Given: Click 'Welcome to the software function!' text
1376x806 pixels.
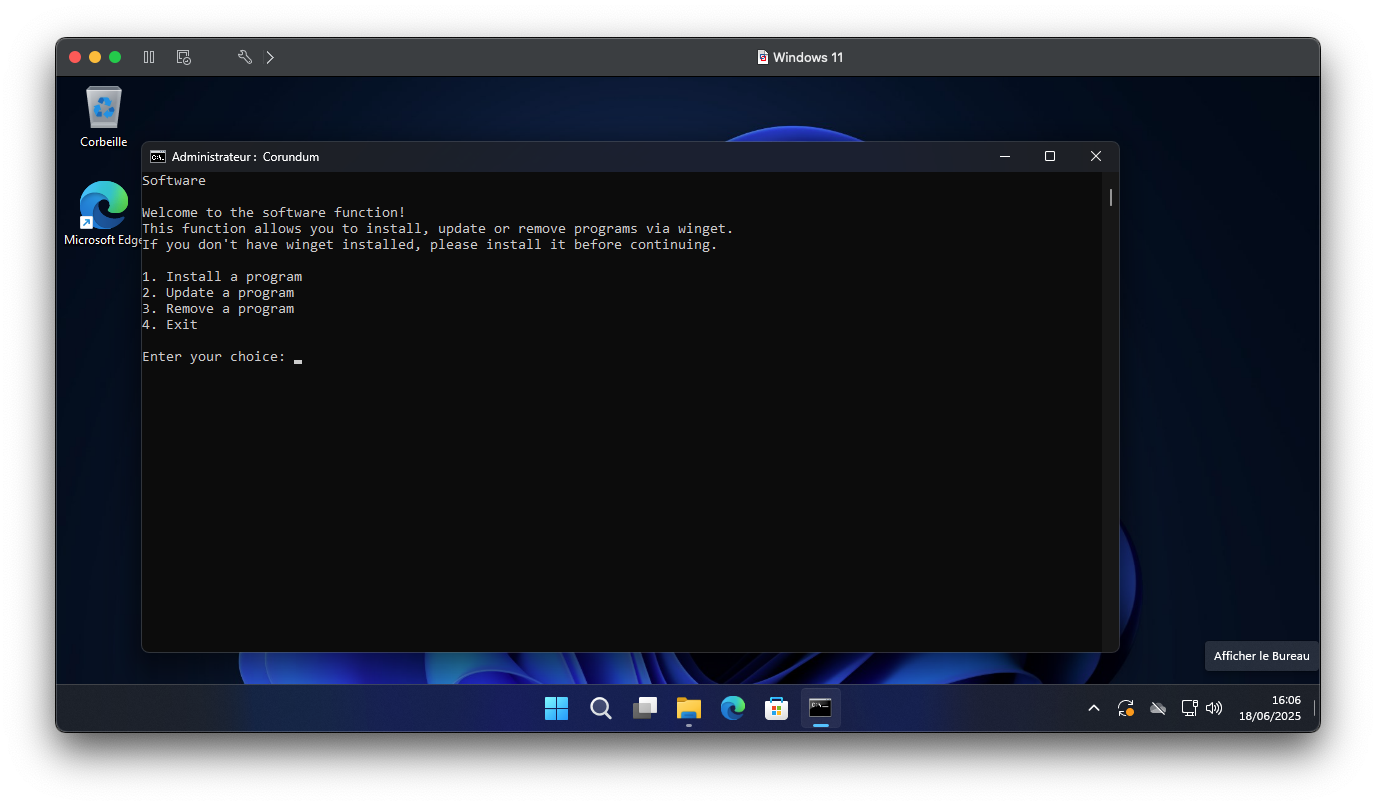Looking at the screenshot, I should 274,213.
